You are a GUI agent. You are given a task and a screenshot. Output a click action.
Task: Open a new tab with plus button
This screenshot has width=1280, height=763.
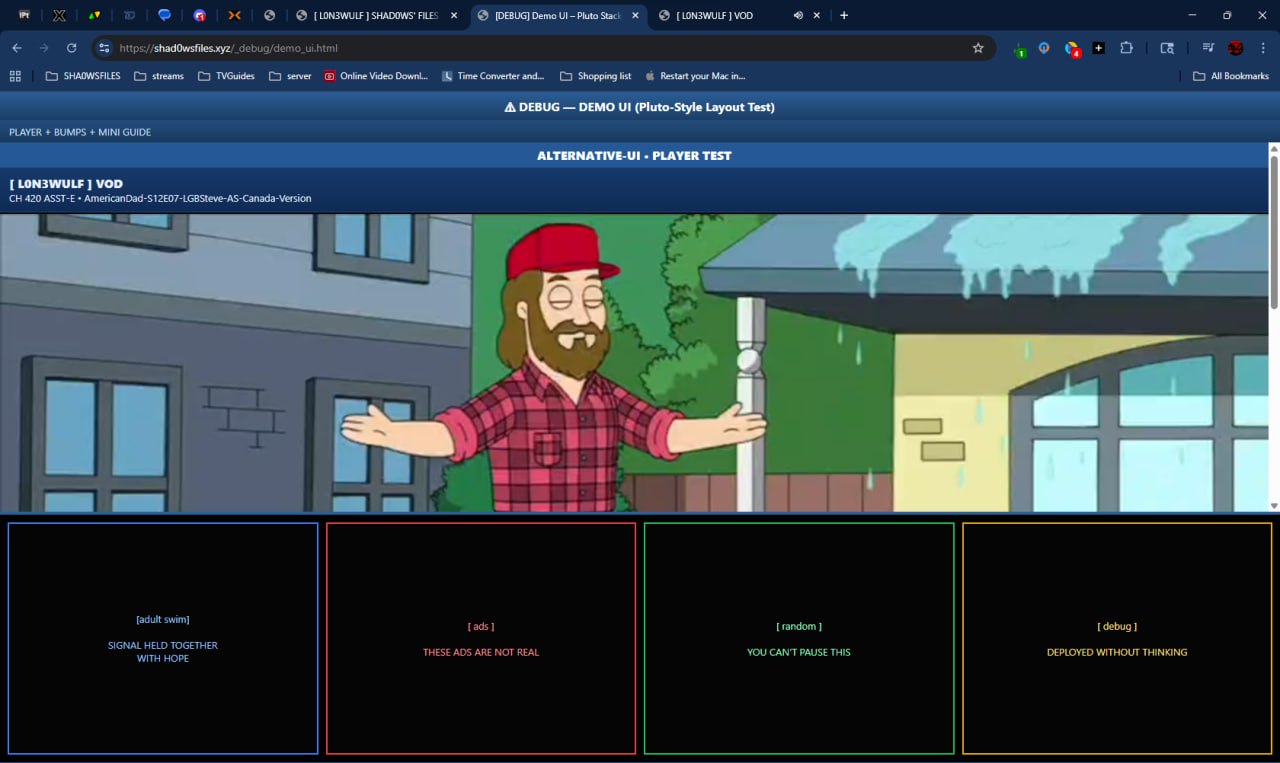click(844, 16)
